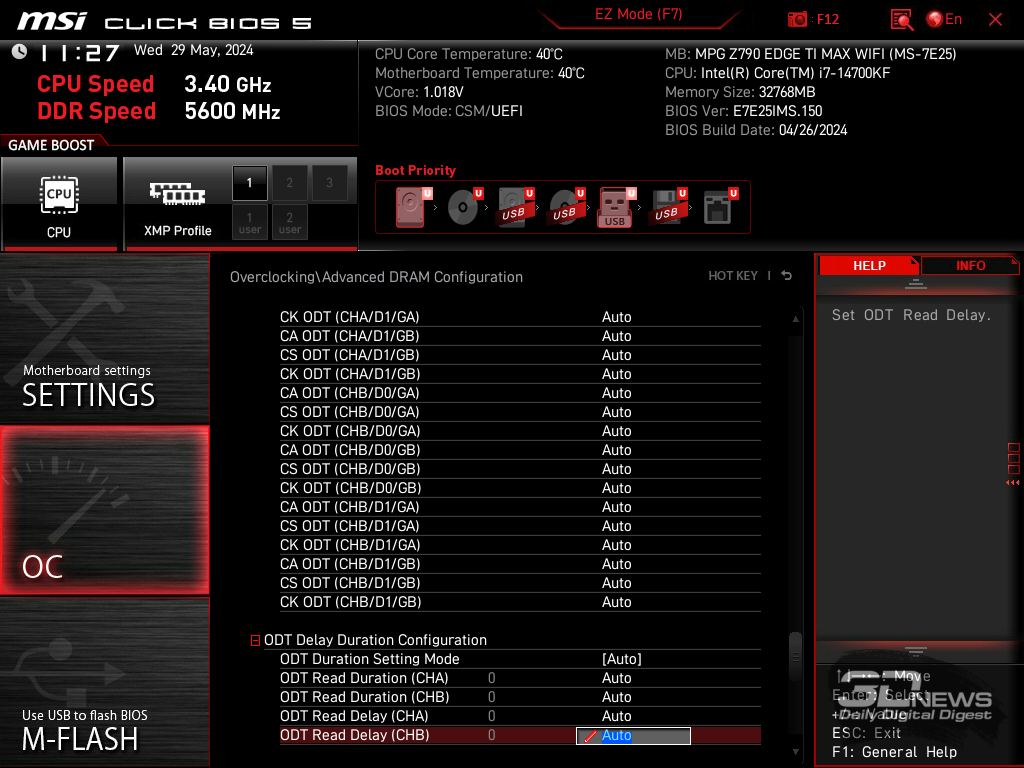The height and width of the screenshot is (768, 1024).
Task: Click the Overclocking\Advanced DRAM Configuration breadcrumb
Action: pos(376,277)
